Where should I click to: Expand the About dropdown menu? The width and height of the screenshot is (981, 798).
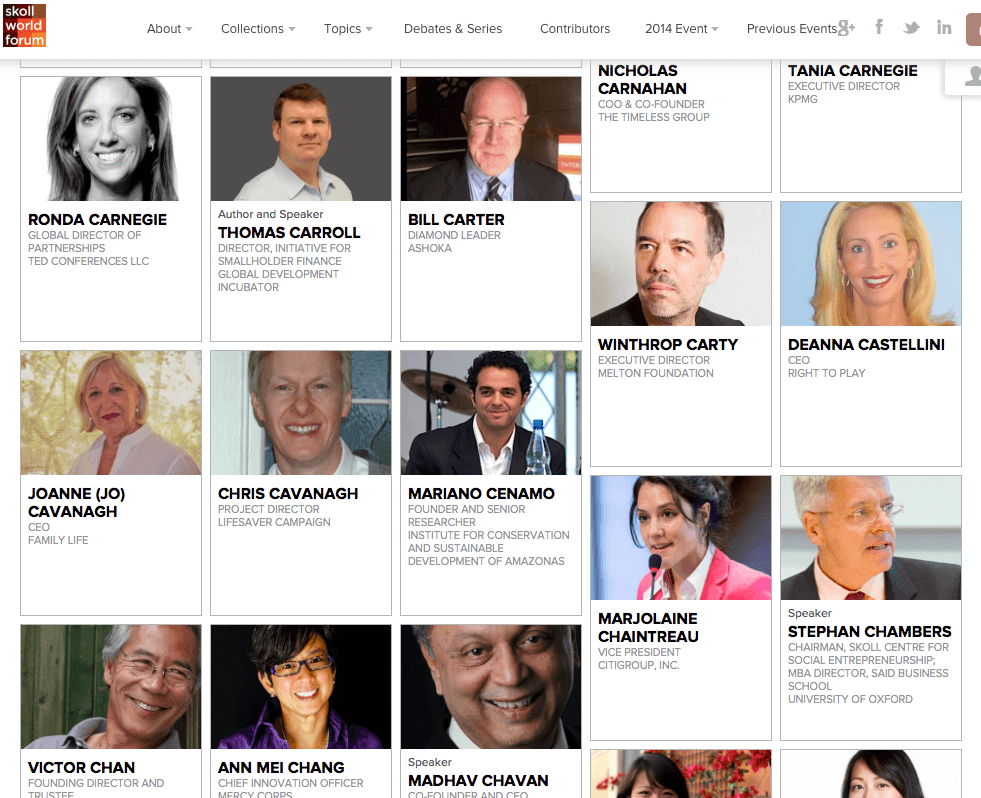(x=170, y=29)
